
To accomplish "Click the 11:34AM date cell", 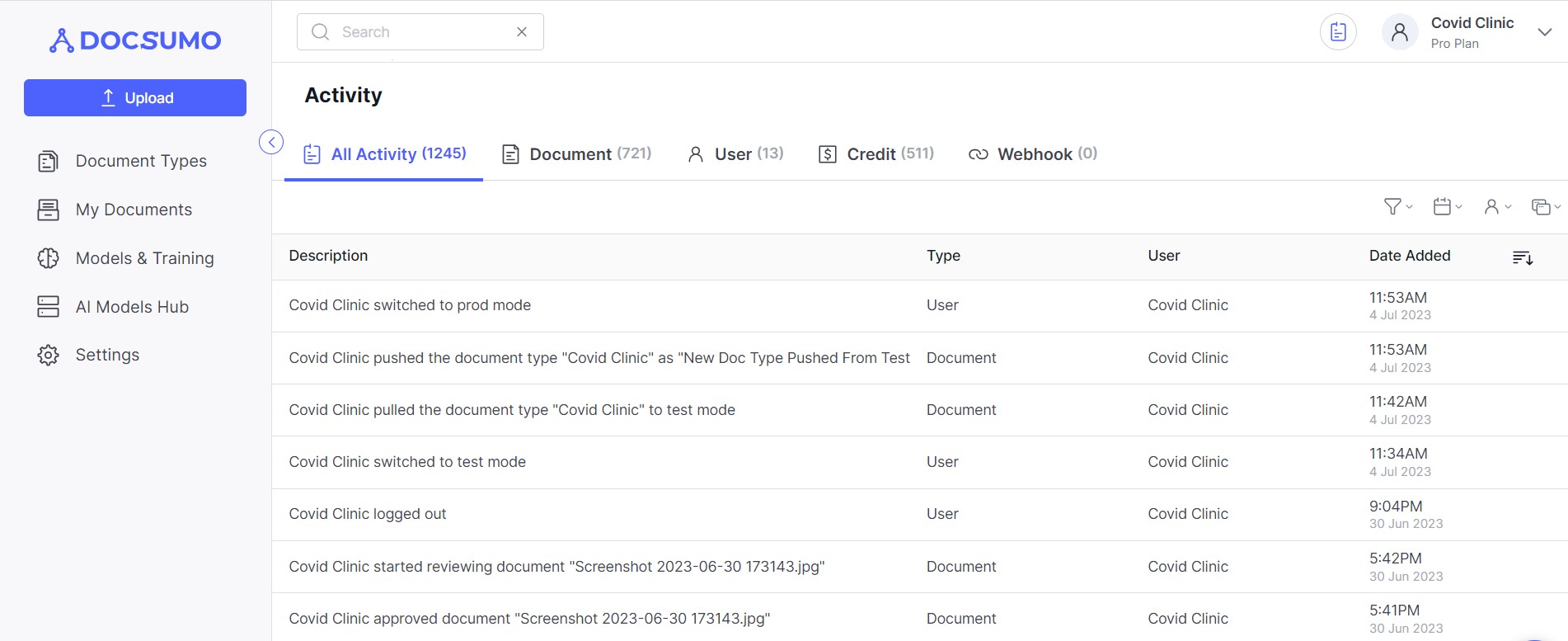I will point(1400,462).
